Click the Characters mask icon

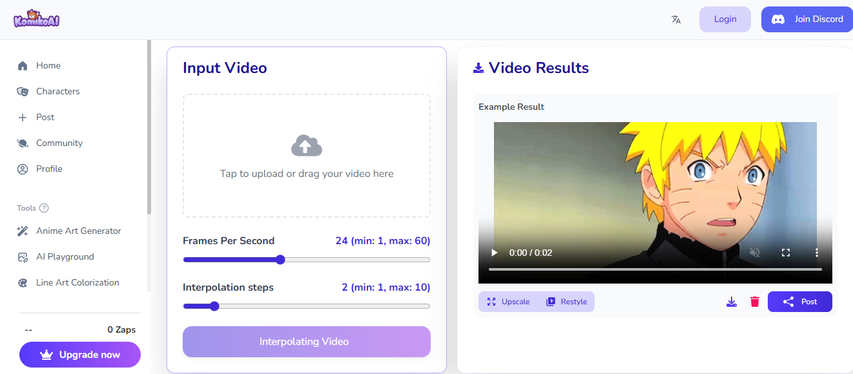[22, 91]
